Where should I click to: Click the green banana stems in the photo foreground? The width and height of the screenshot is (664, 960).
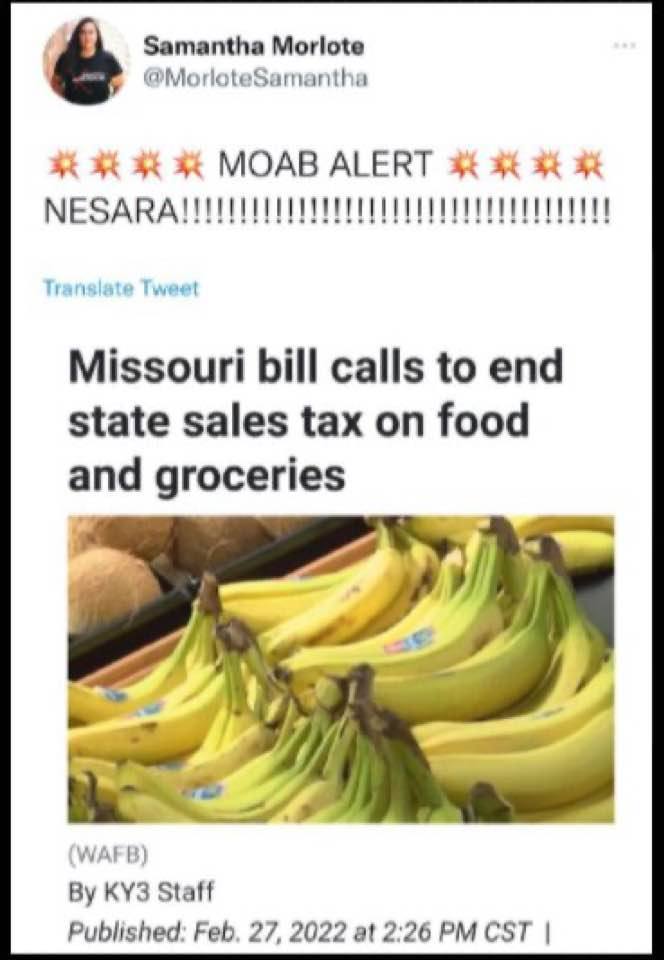click(343, 753)
